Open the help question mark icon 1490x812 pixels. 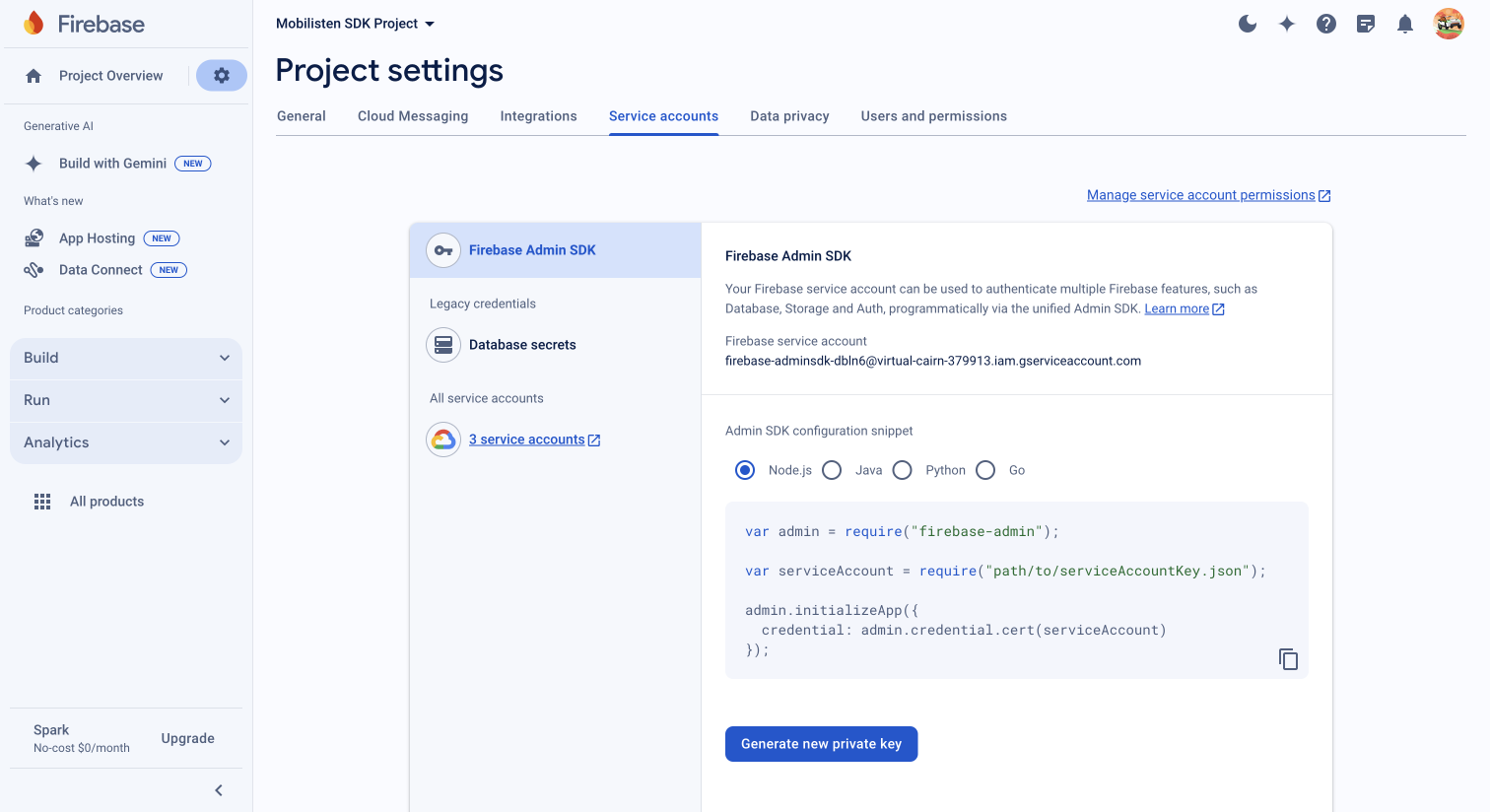click(1326, 24)
